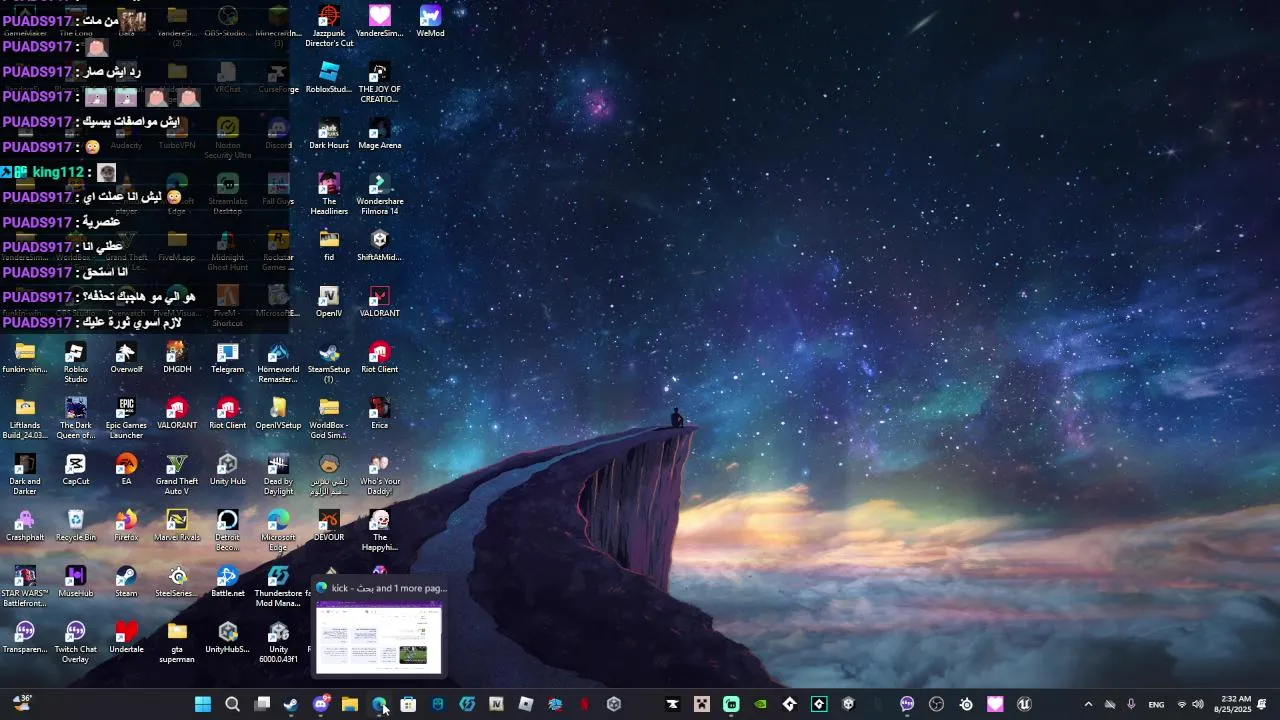Image resolution: width=1280 pixels, height=720 pixels.
Task: Open taskbar Search
Action: (x=232, y=704)
